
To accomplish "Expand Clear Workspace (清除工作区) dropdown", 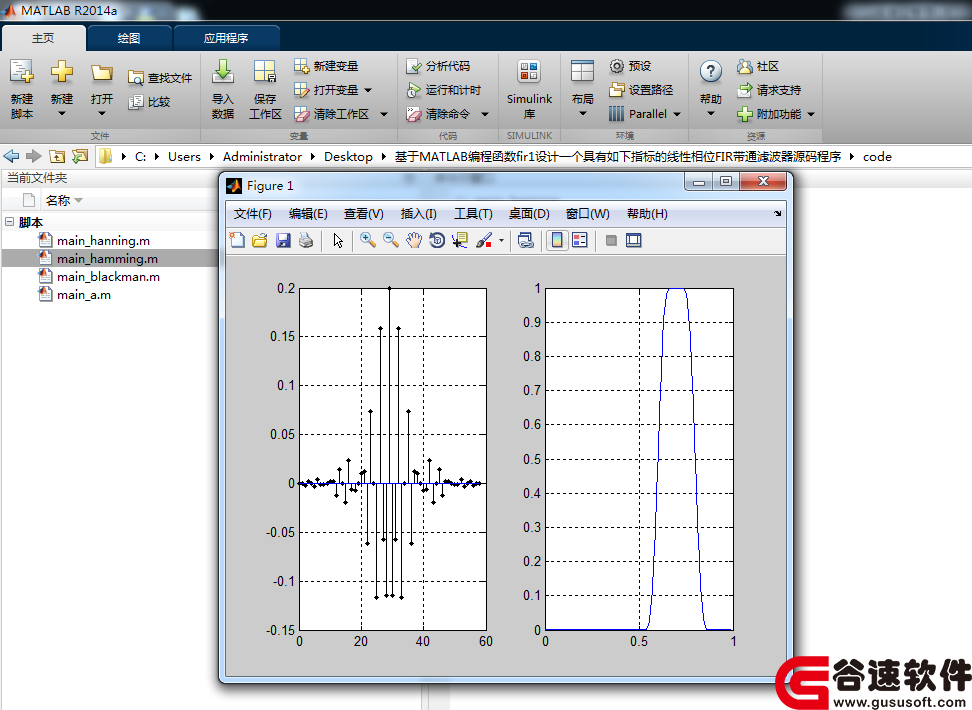I will 384,114.
